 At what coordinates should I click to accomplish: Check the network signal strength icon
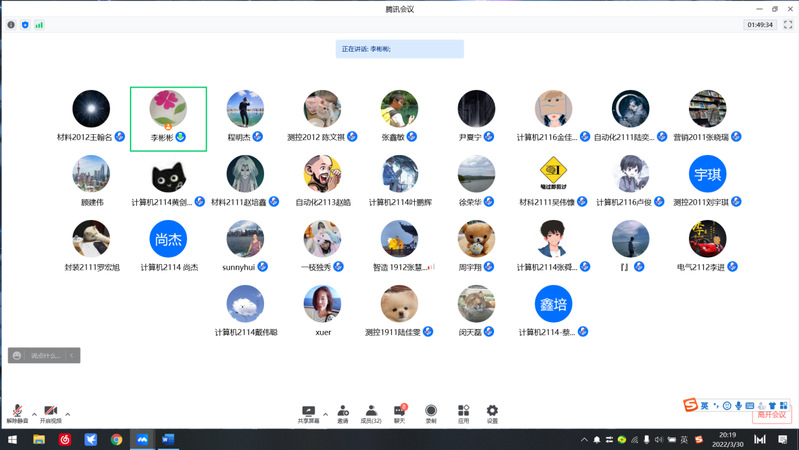[40, 24]
